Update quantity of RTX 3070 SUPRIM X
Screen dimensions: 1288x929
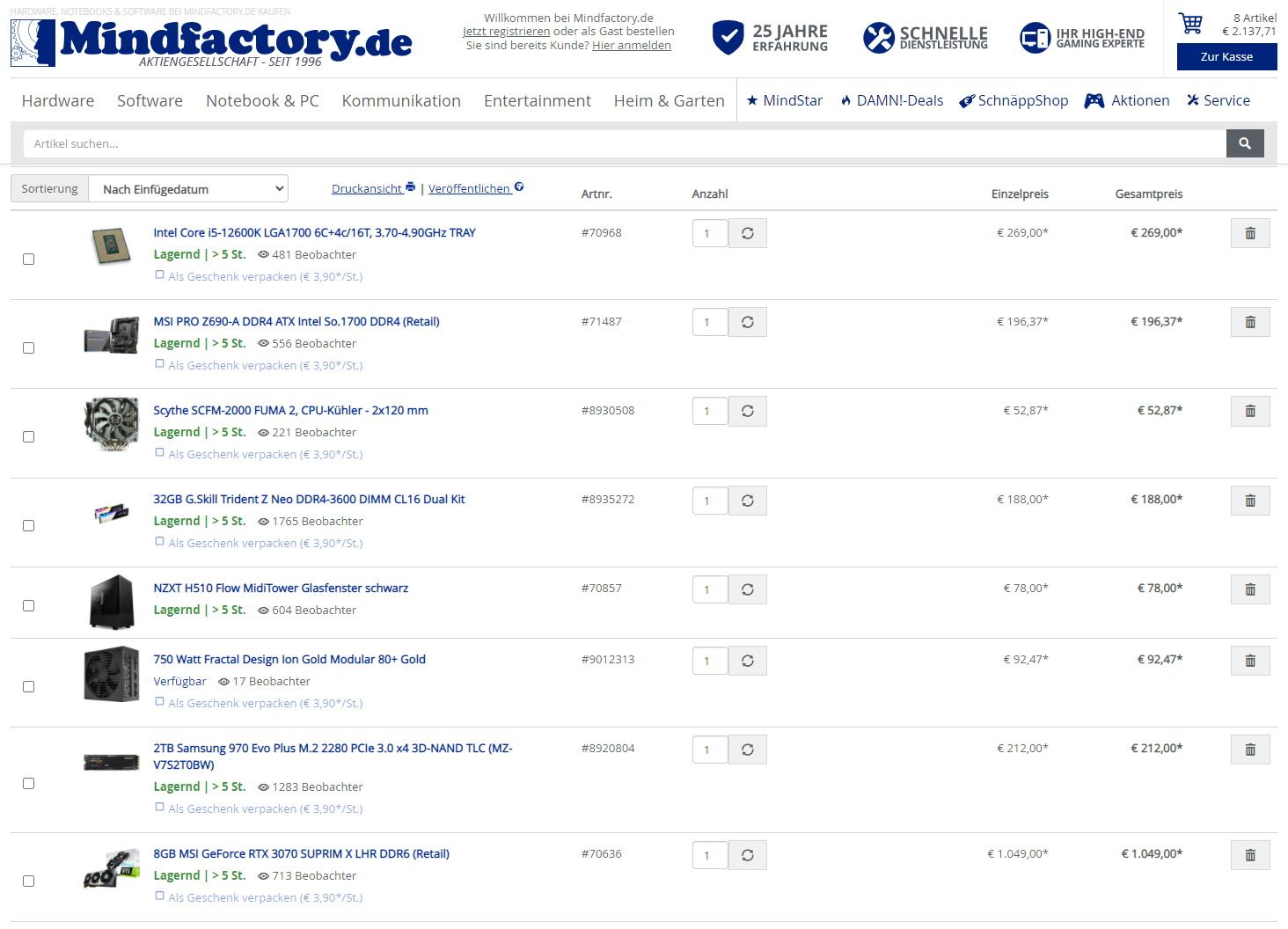coord(748,855)
